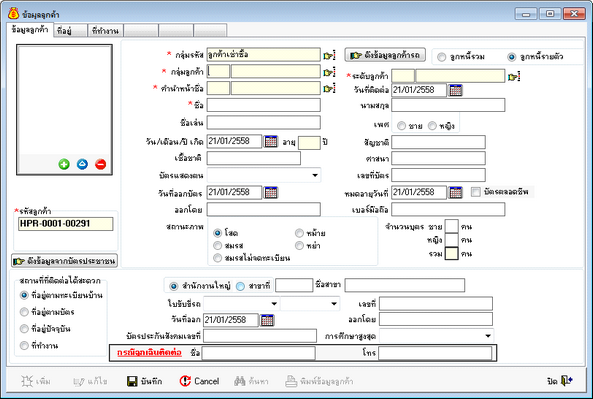Switch to ข้อมูลลูกค้า tab
Viewport: 593px width, 399px height.
pyautogui.click(x=30, y=30)
